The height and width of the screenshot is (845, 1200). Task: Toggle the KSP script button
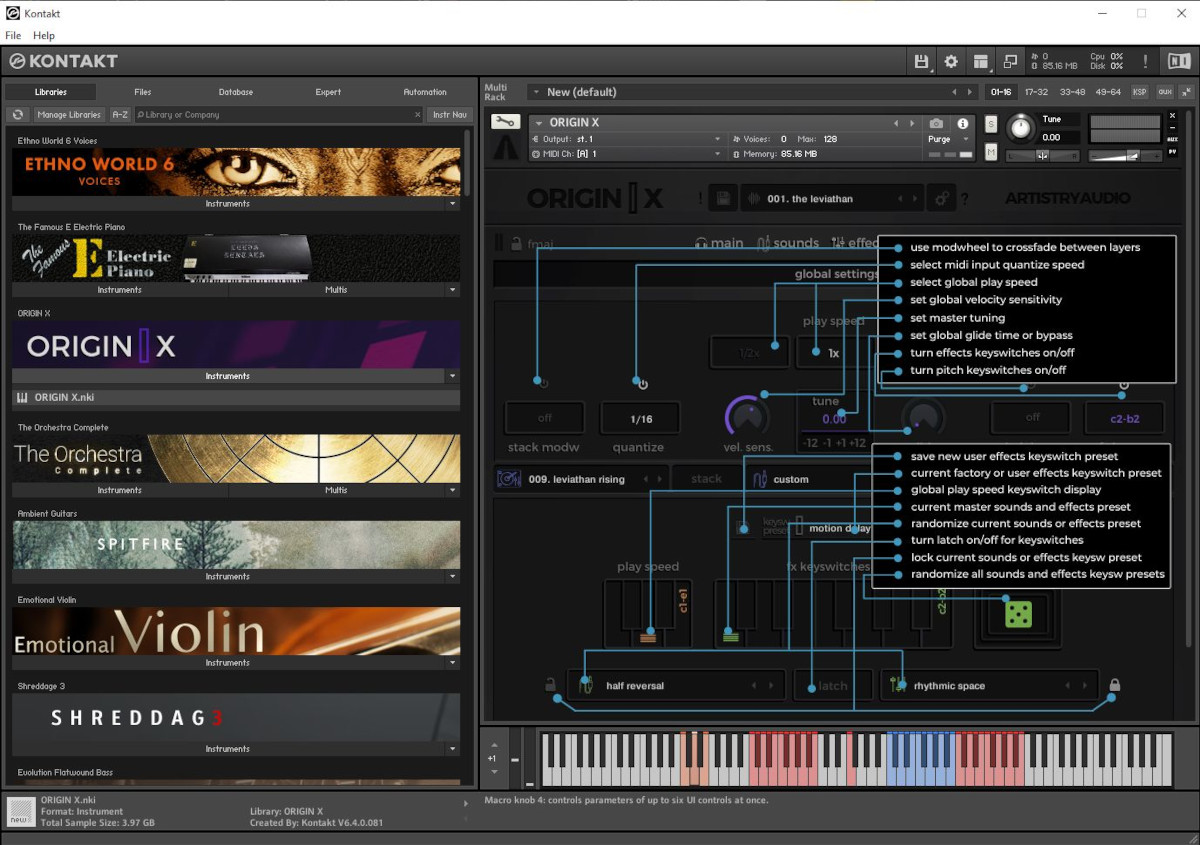click(1140, 92)
